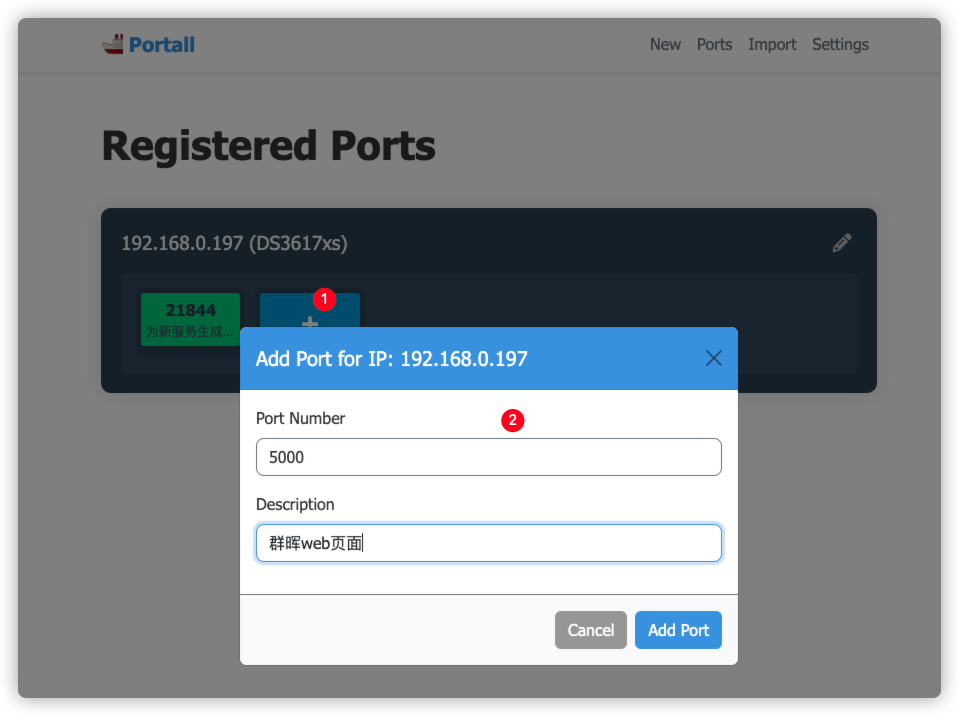Open the New menu item
959x716 pixels.
pyautogui.click(x=665, y=45)
